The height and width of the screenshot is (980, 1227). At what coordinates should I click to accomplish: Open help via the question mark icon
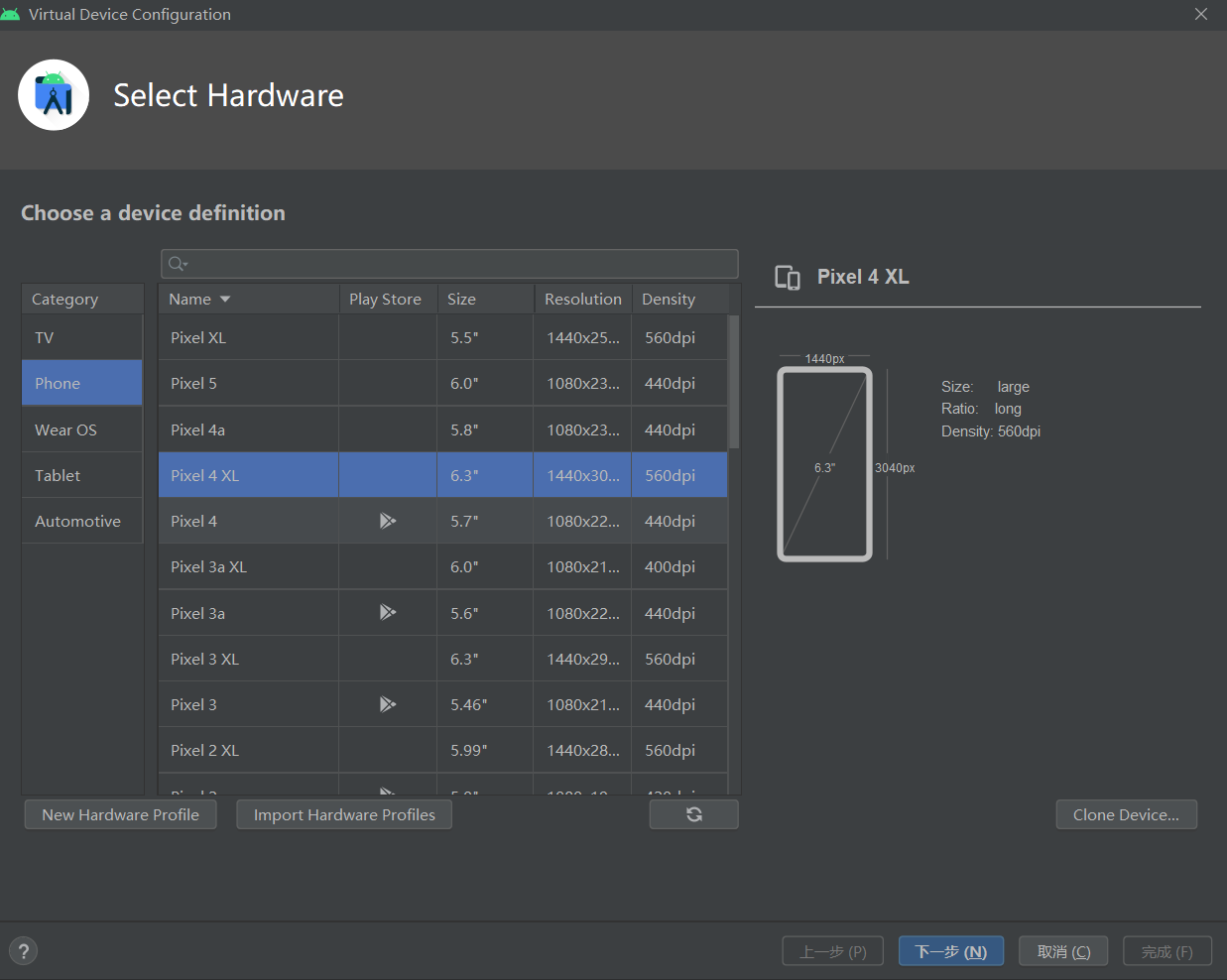(x=24, y=951)
